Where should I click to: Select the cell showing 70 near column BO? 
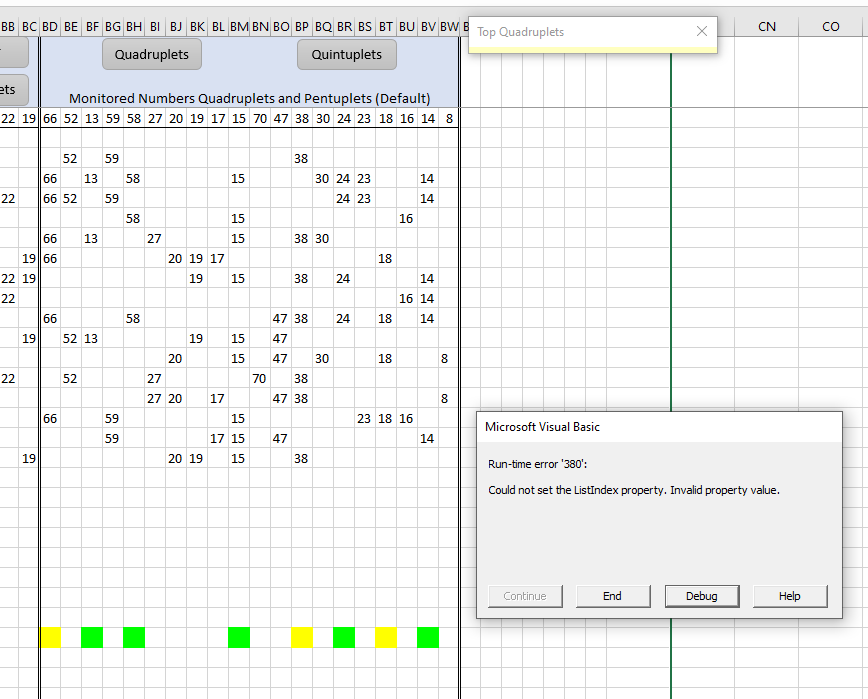(259, 378)
